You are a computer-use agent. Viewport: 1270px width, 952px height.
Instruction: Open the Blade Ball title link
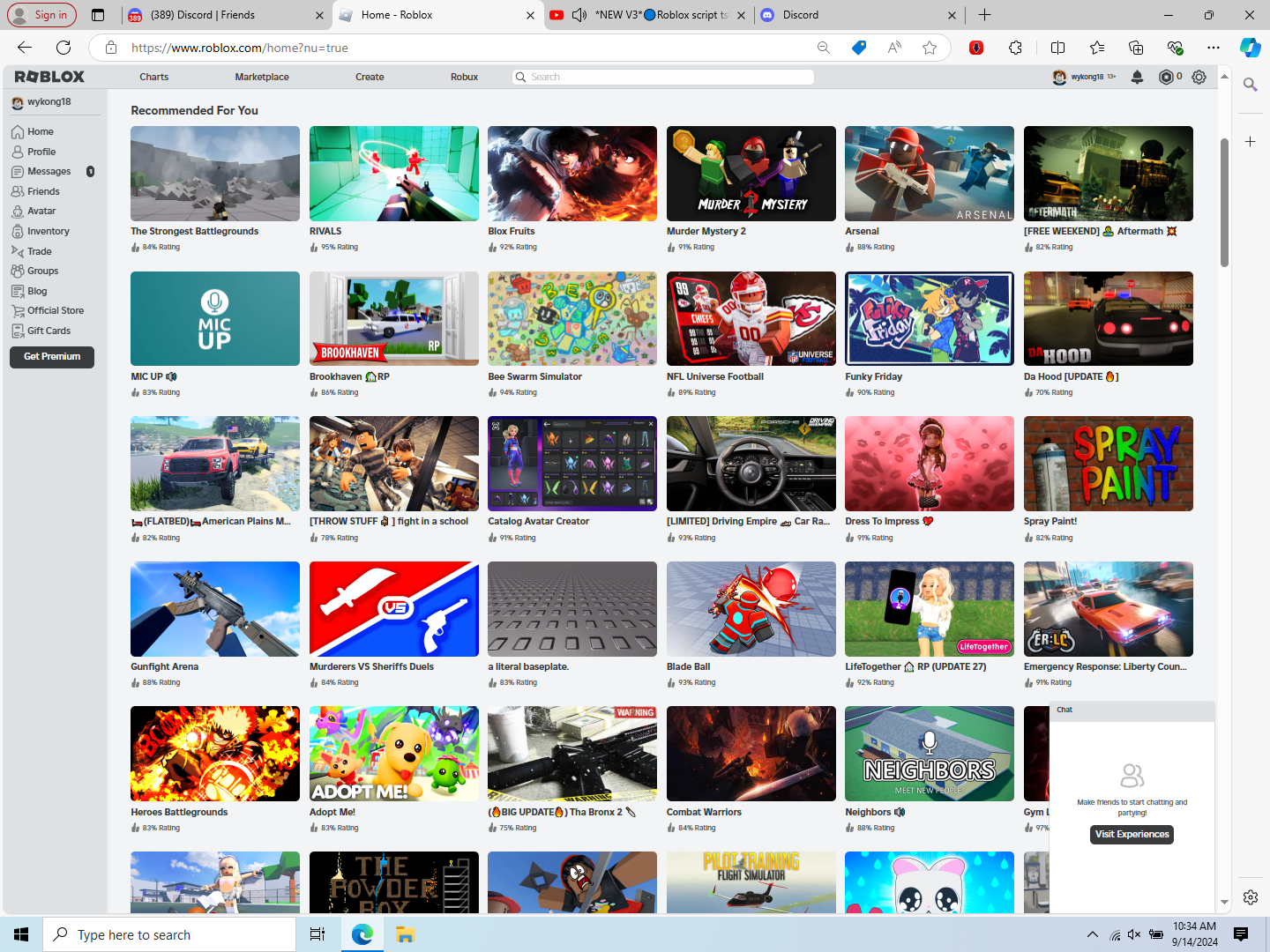coord(688,667)
